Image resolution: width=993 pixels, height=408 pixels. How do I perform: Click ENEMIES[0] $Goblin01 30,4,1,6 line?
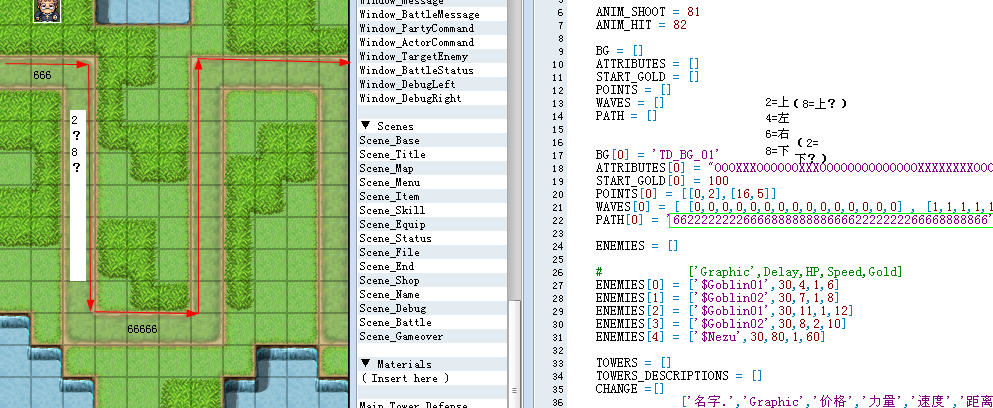pyautogui.click(x=716, y=285)
